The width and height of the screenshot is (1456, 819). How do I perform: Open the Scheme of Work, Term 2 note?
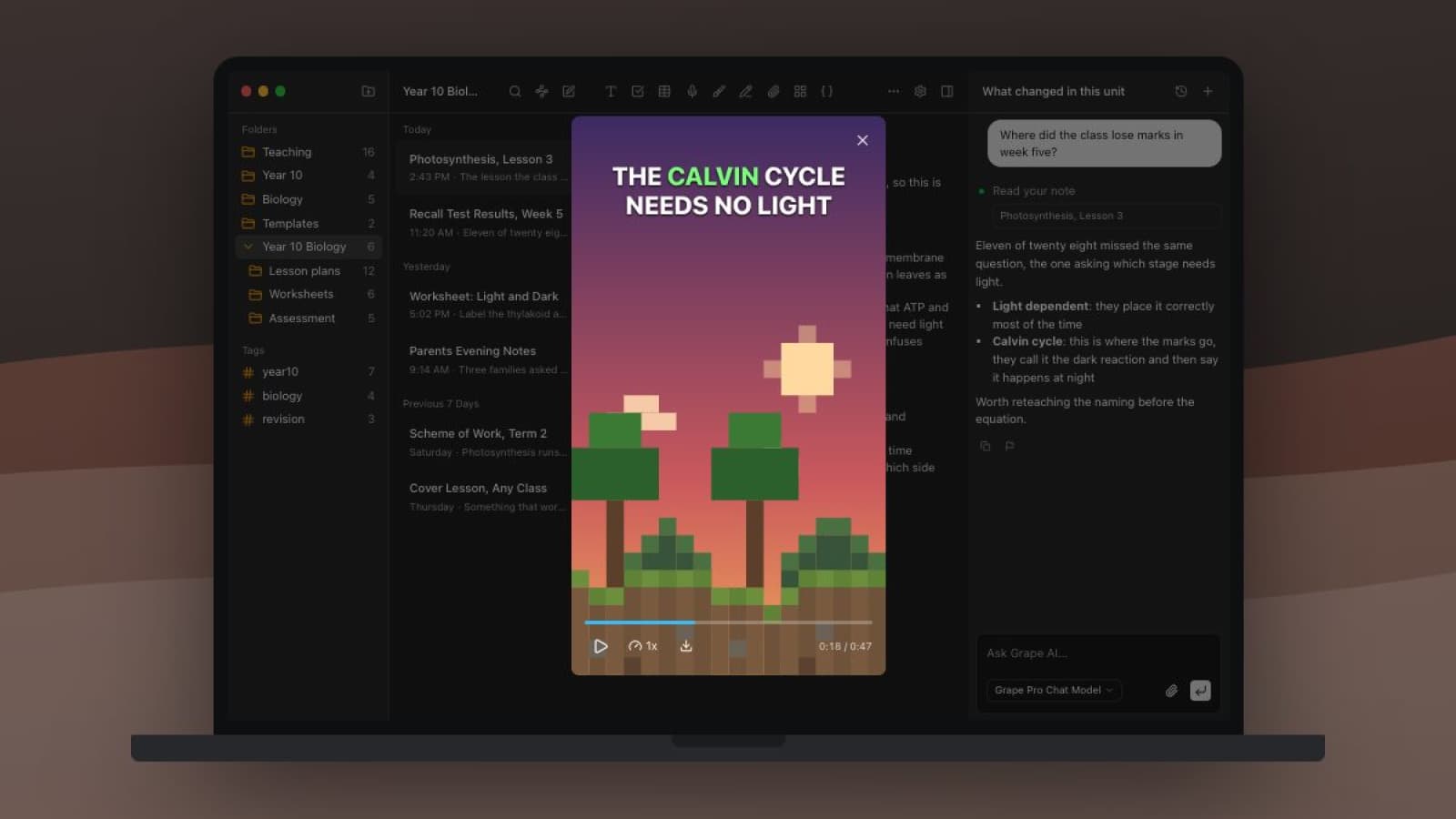click(x=484, y=441)
